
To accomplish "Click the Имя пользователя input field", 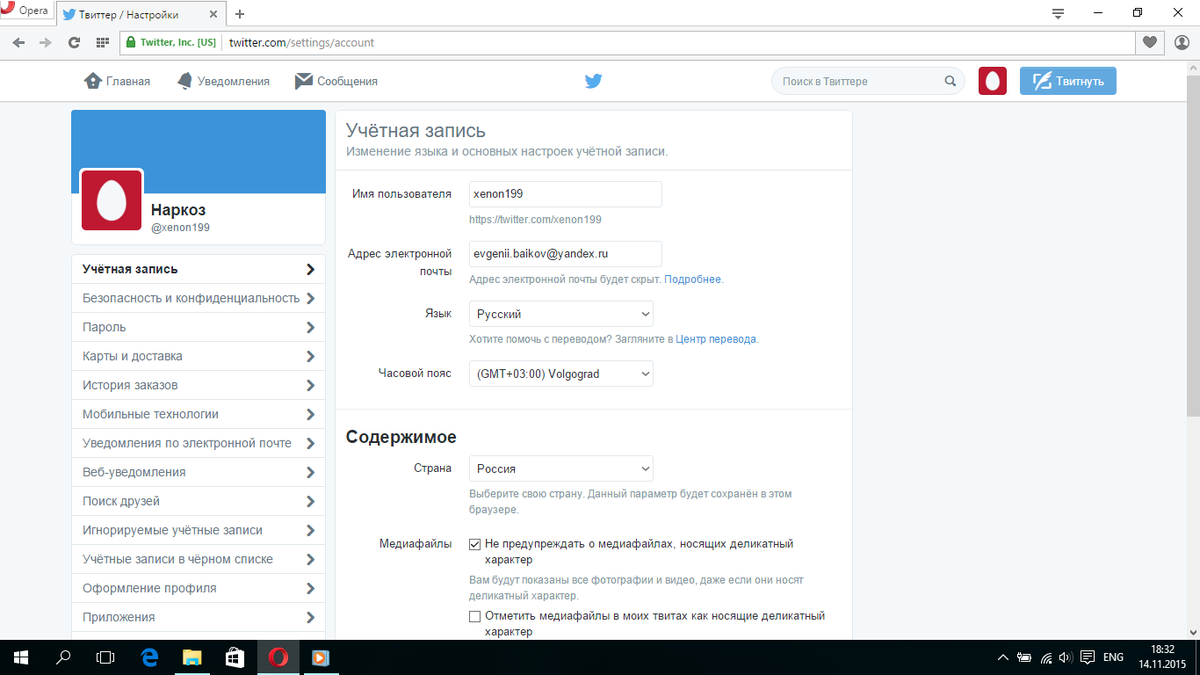I will [x=565, y=194].
